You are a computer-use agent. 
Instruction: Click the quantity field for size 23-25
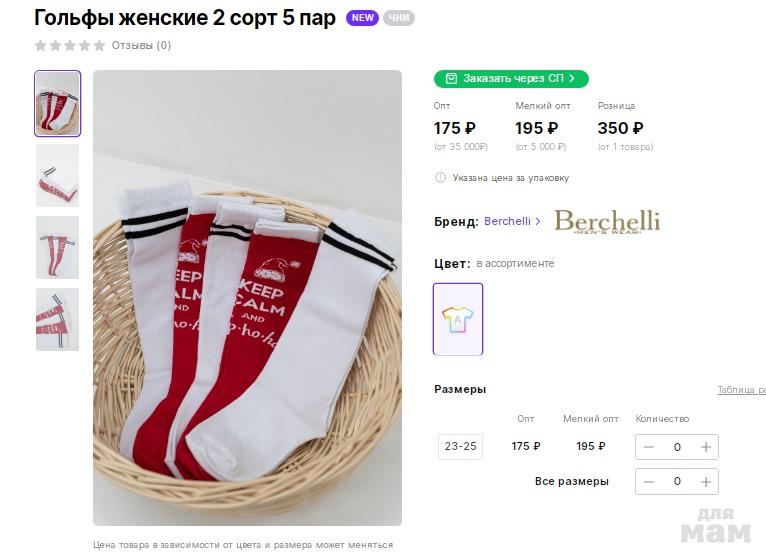click(677, 447)
